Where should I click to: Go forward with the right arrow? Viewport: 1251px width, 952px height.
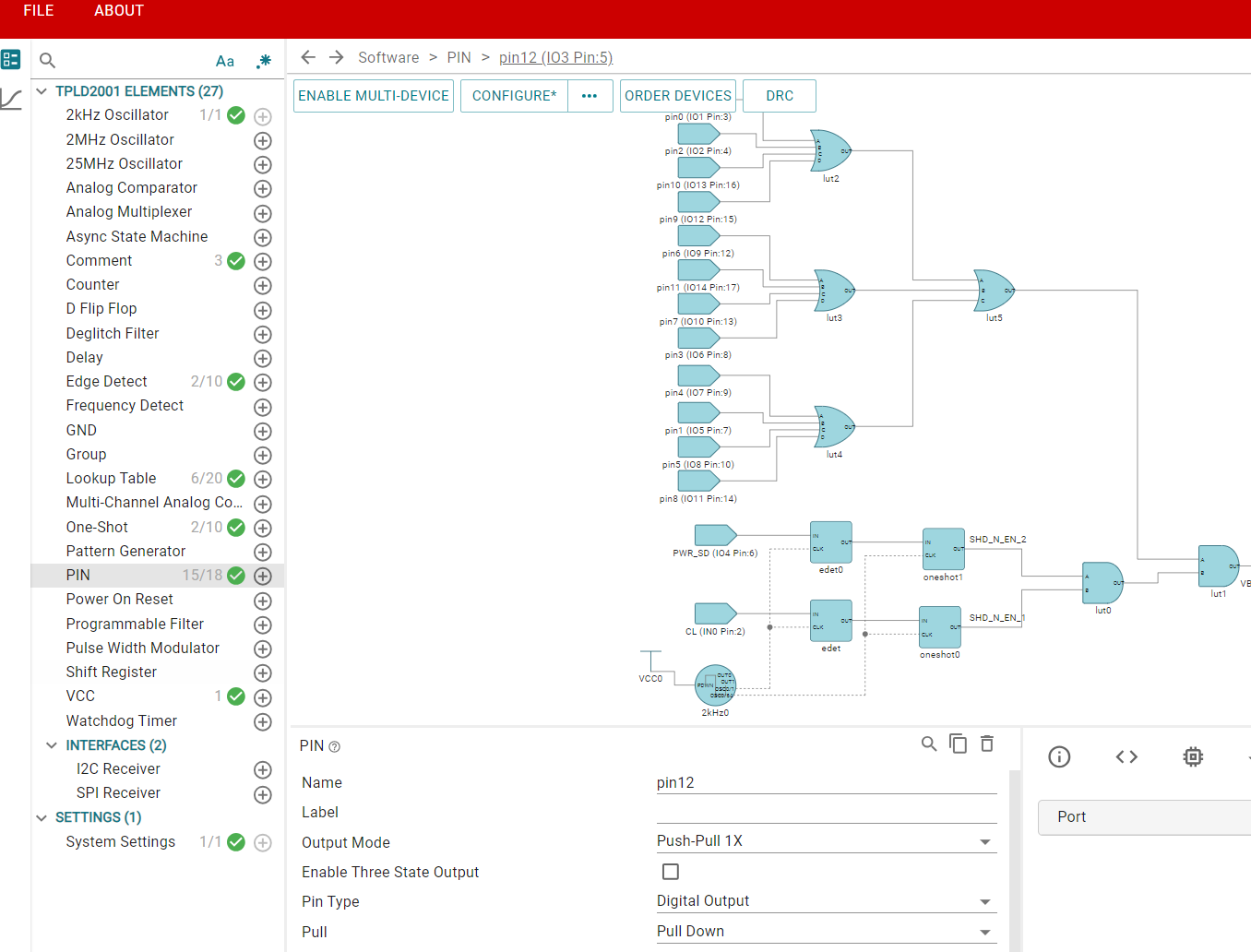click(x=337, y=57)
